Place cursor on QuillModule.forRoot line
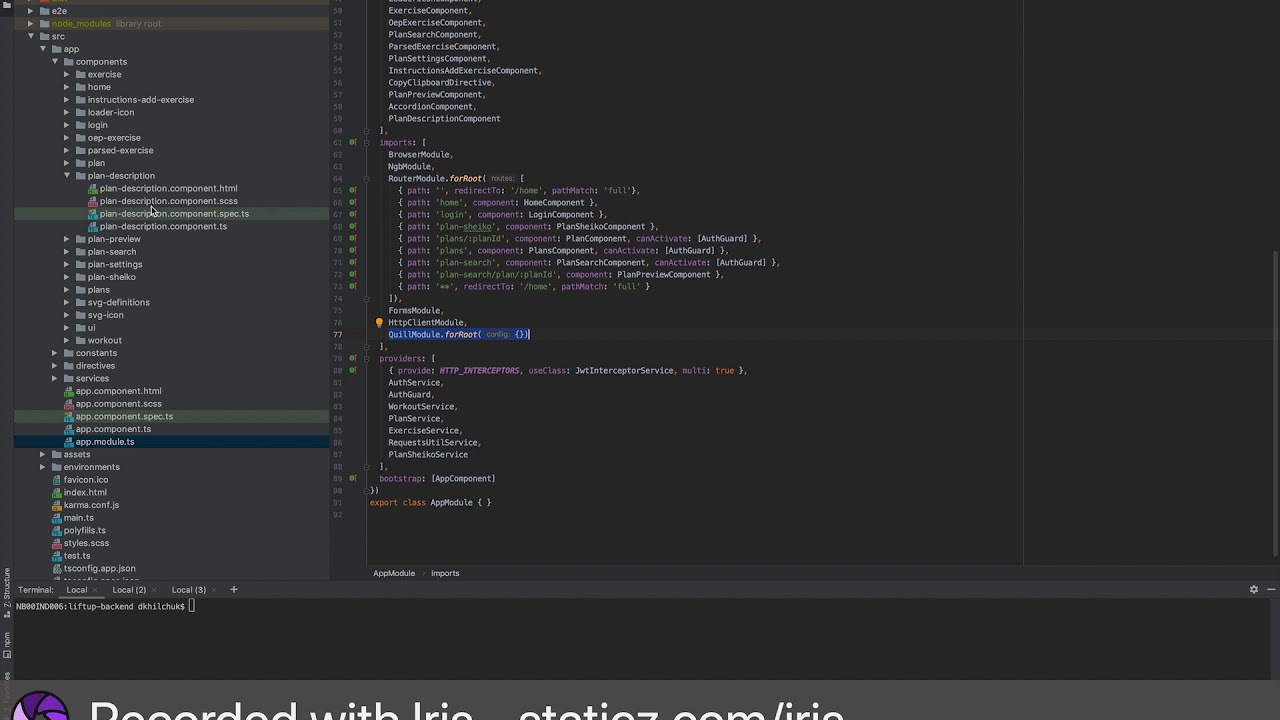 458,334
